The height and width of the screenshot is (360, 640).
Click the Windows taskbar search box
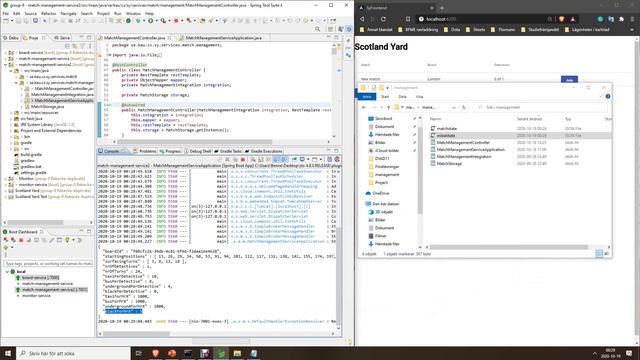click(73, 353)
